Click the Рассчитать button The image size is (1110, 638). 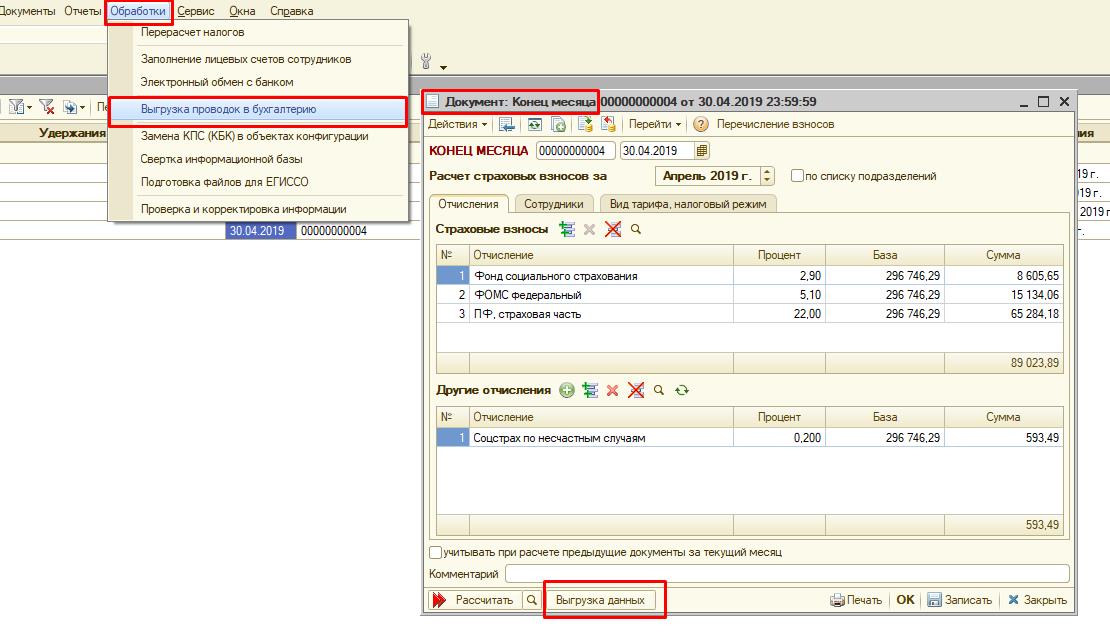click(474, 600)
